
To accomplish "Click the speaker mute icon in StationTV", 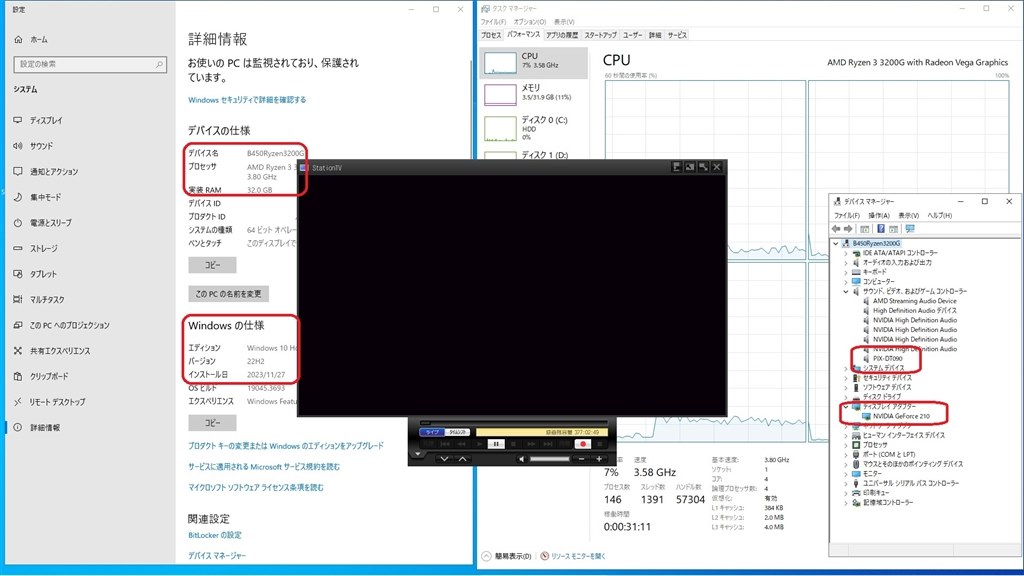I will tap(521, 459).
